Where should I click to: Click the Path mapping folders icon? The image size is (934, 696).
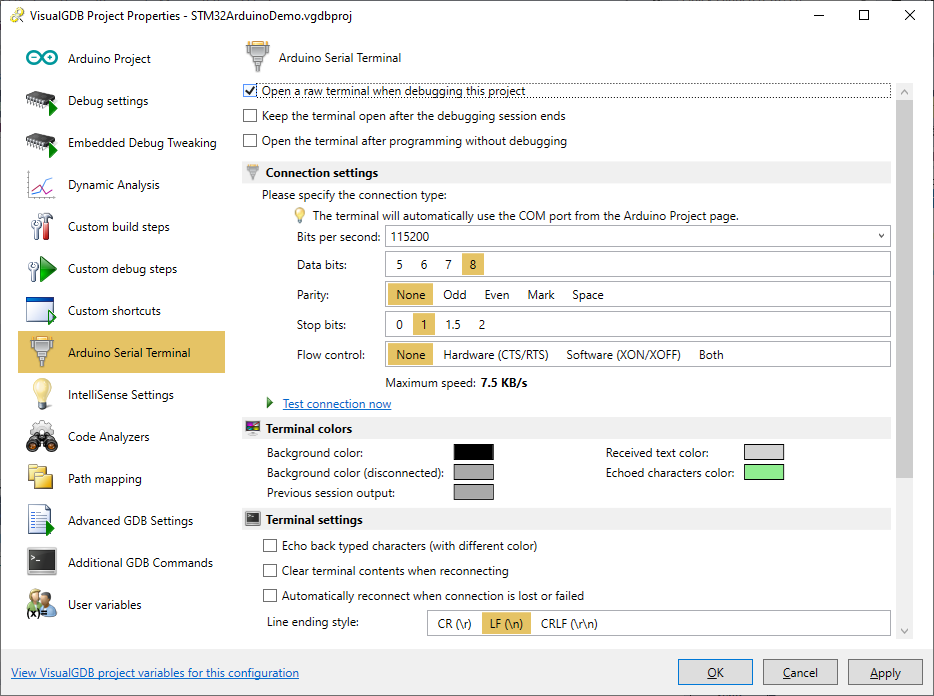coord(41,477)
